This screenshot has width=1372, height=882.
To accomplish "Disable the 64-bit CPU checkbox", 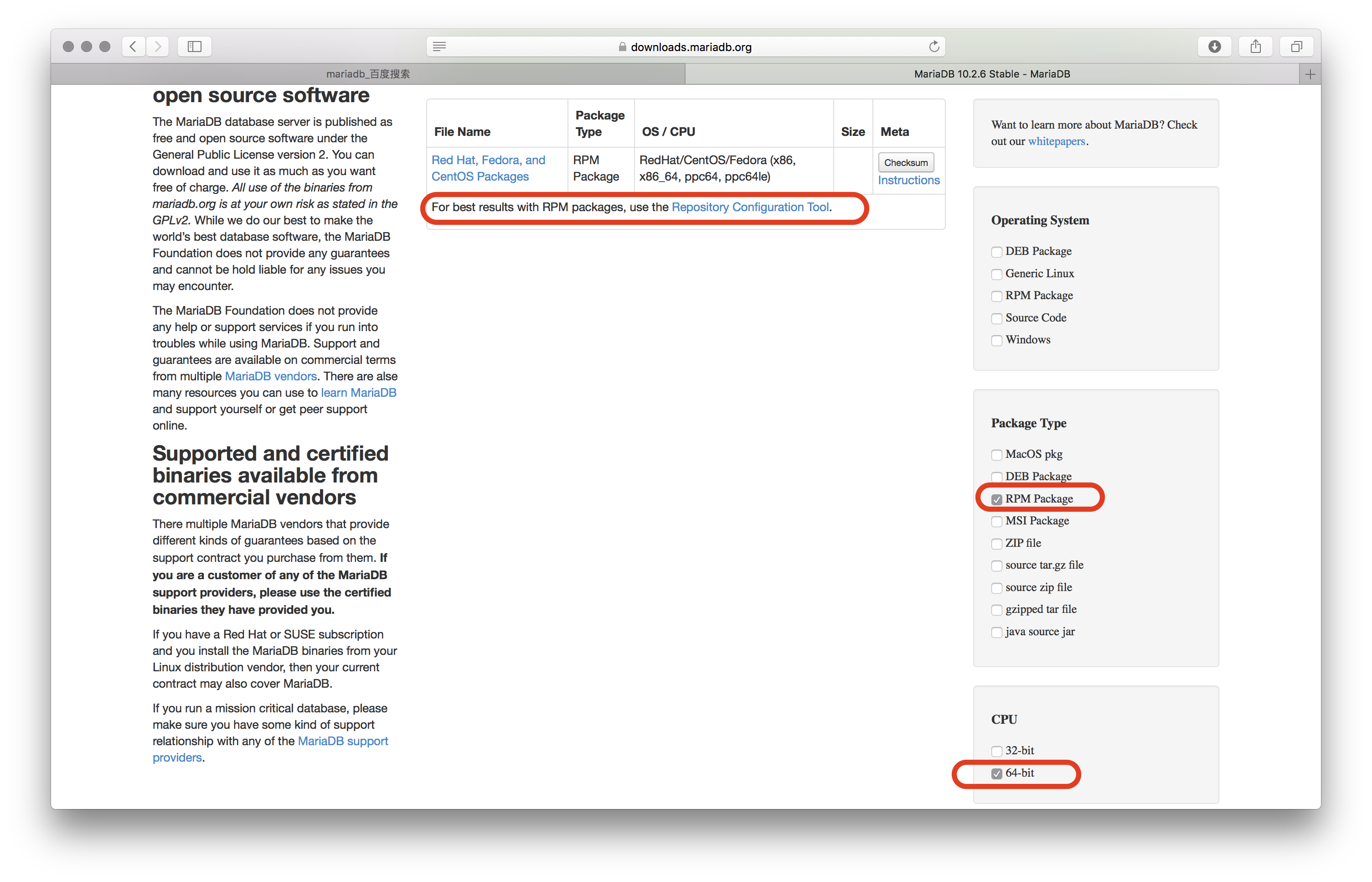I will tap(996, 774).
